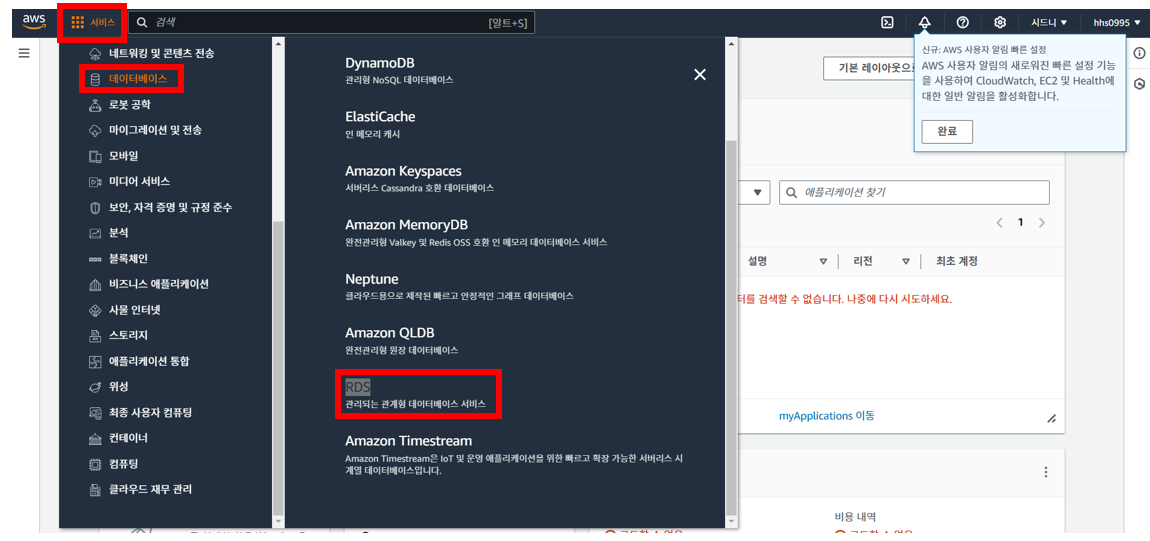Click 최초 계정 column header
This screenshot has width=1150, height=541.
click(x=956, y=261)
